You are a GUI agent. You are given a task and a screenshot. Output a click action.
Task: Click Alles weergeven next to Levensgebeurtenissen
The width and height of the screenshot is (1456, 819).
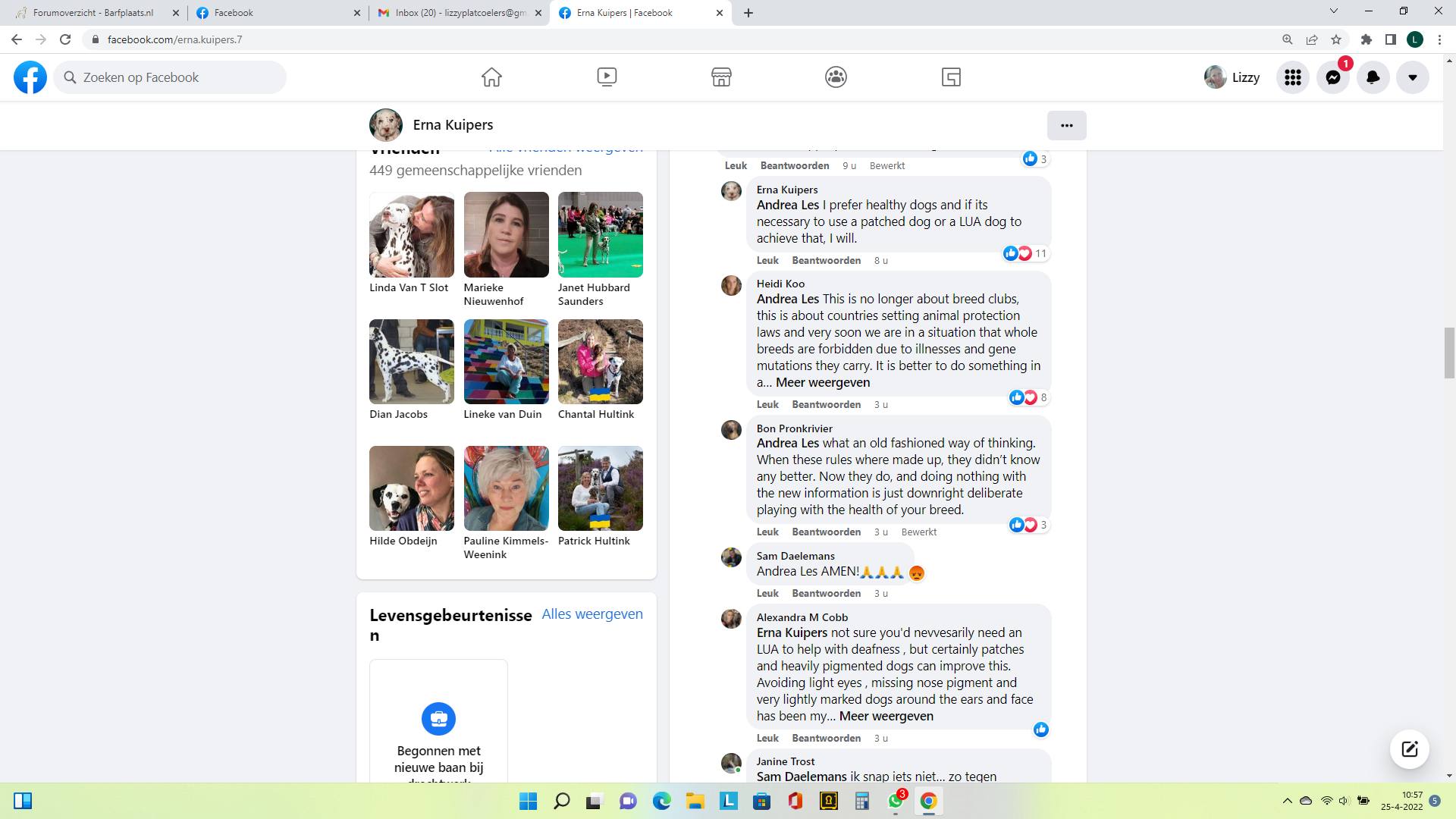pos(592,614)
